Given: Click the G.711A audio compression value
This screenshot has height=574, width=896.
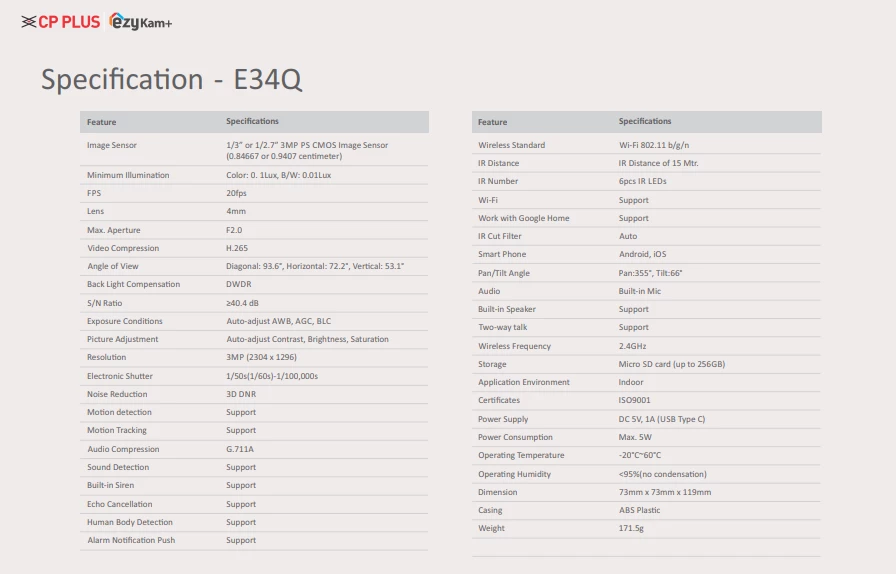Looking at the screenshot, I should click(240, 449).
